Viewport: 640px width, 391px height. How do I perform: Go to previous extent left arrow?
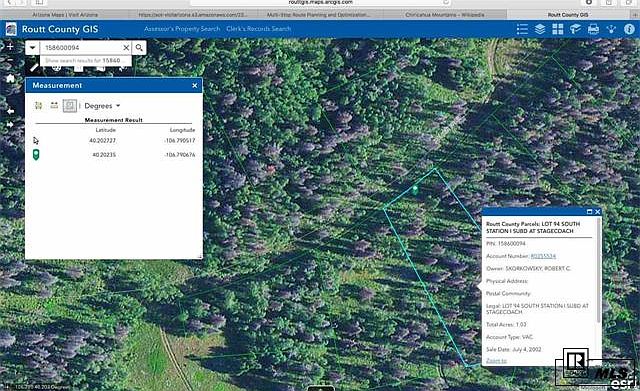click(x=10, y=111)
